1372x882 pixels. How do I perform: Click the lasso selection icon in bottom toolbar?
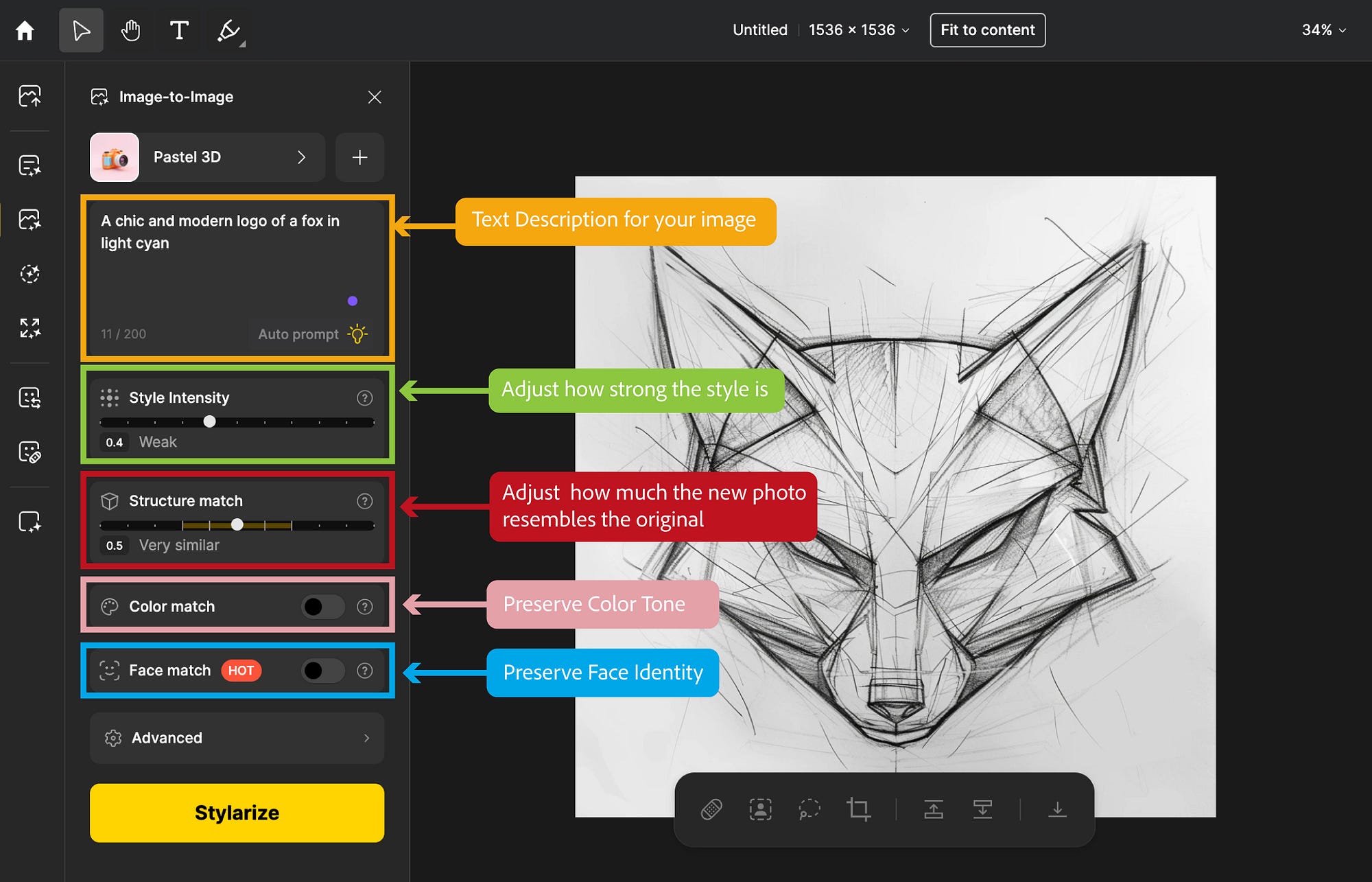(809, 809)
